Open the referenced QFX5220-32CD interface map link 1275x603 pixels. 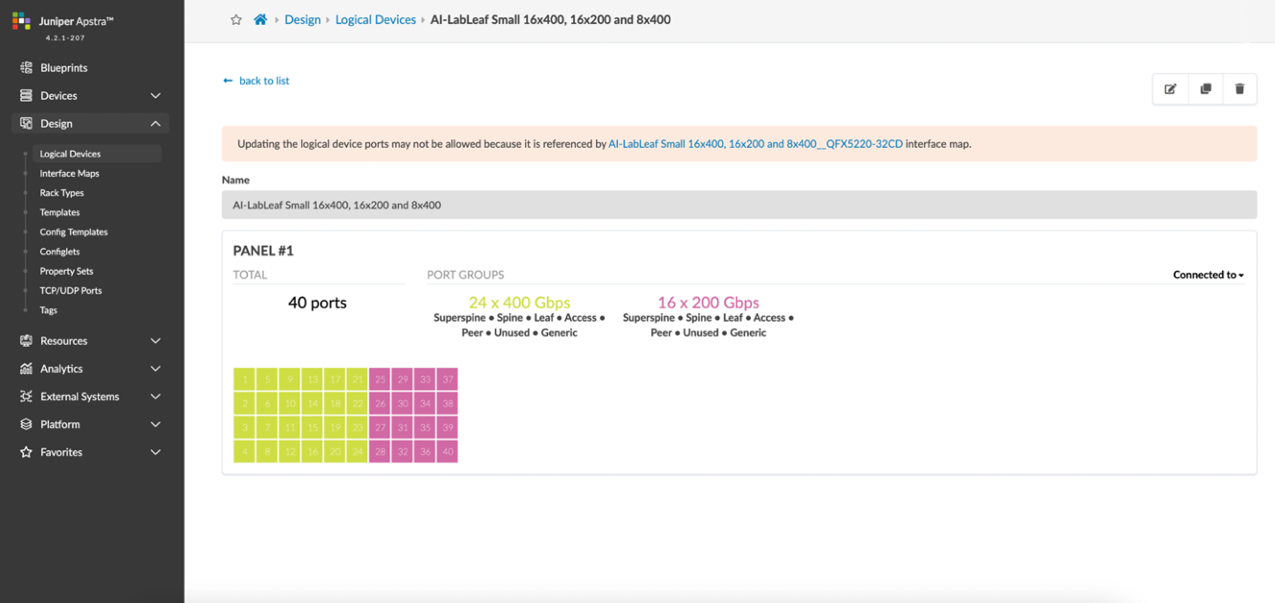coord(755,144)
